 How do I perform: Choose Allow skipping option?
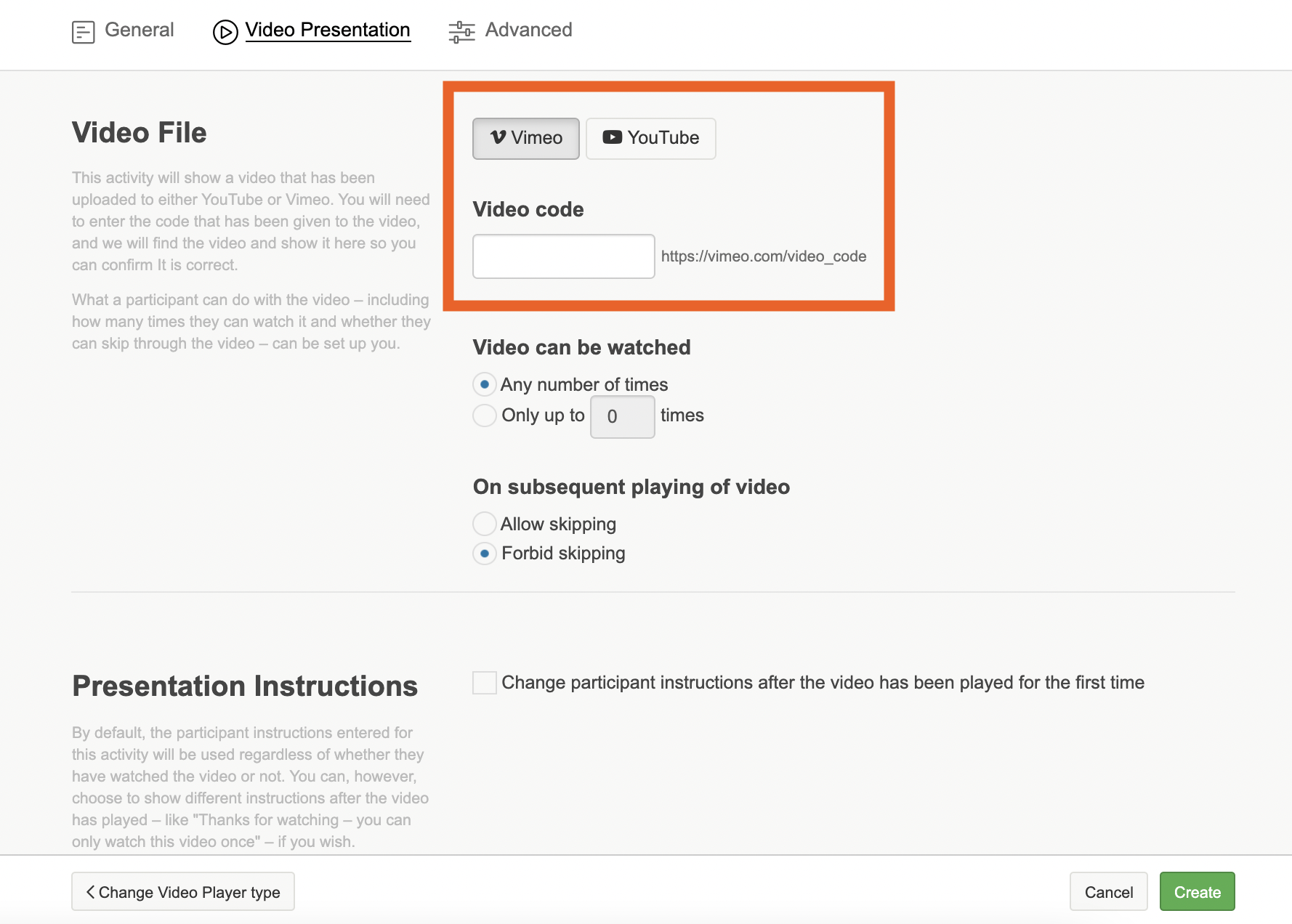pyautogui.click(x=485, y=524)
